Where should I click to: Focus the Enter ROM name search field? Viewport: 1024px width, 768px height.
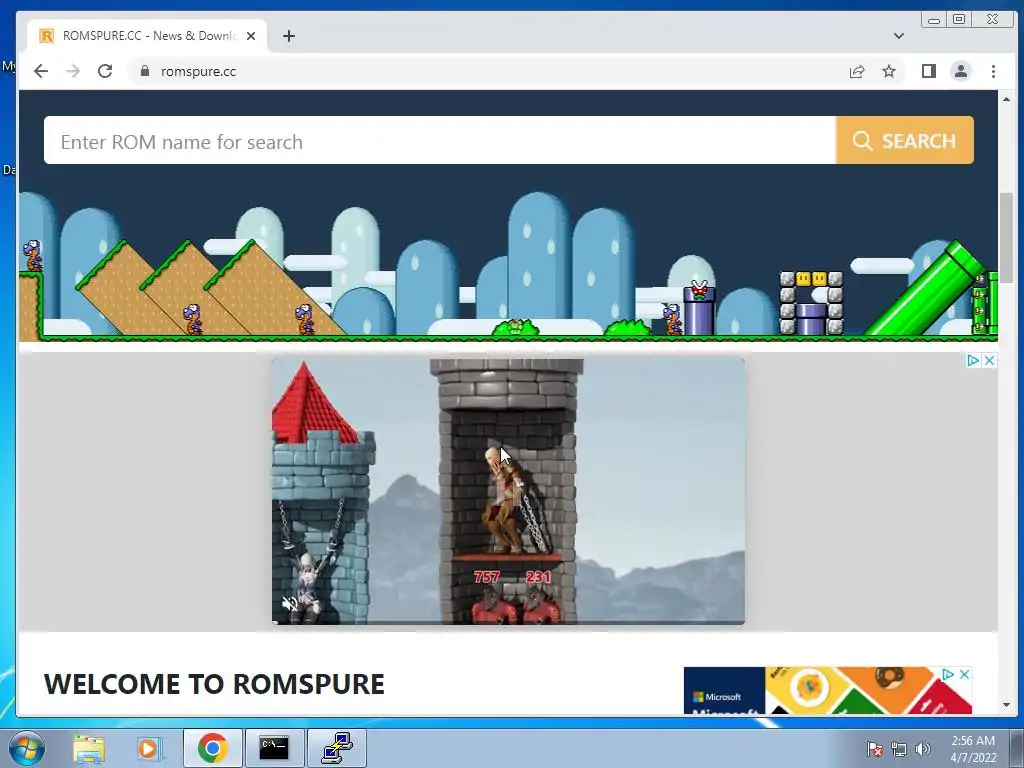[x=440, y=140]
